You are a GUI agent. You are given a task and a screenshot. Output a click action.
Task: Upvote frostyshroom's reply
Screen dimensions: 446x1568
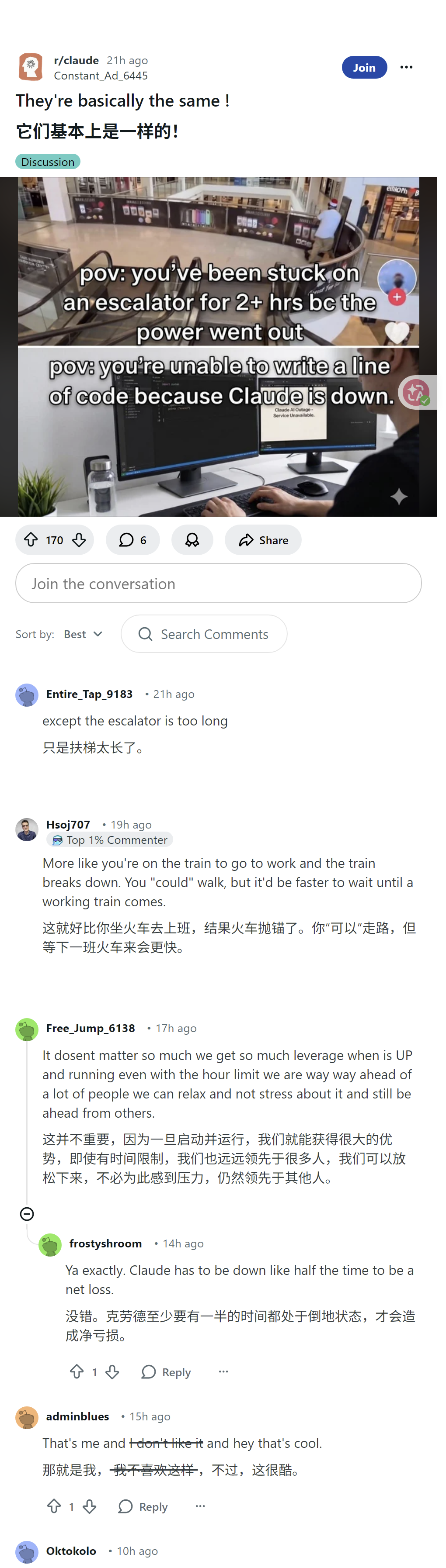77,1371
